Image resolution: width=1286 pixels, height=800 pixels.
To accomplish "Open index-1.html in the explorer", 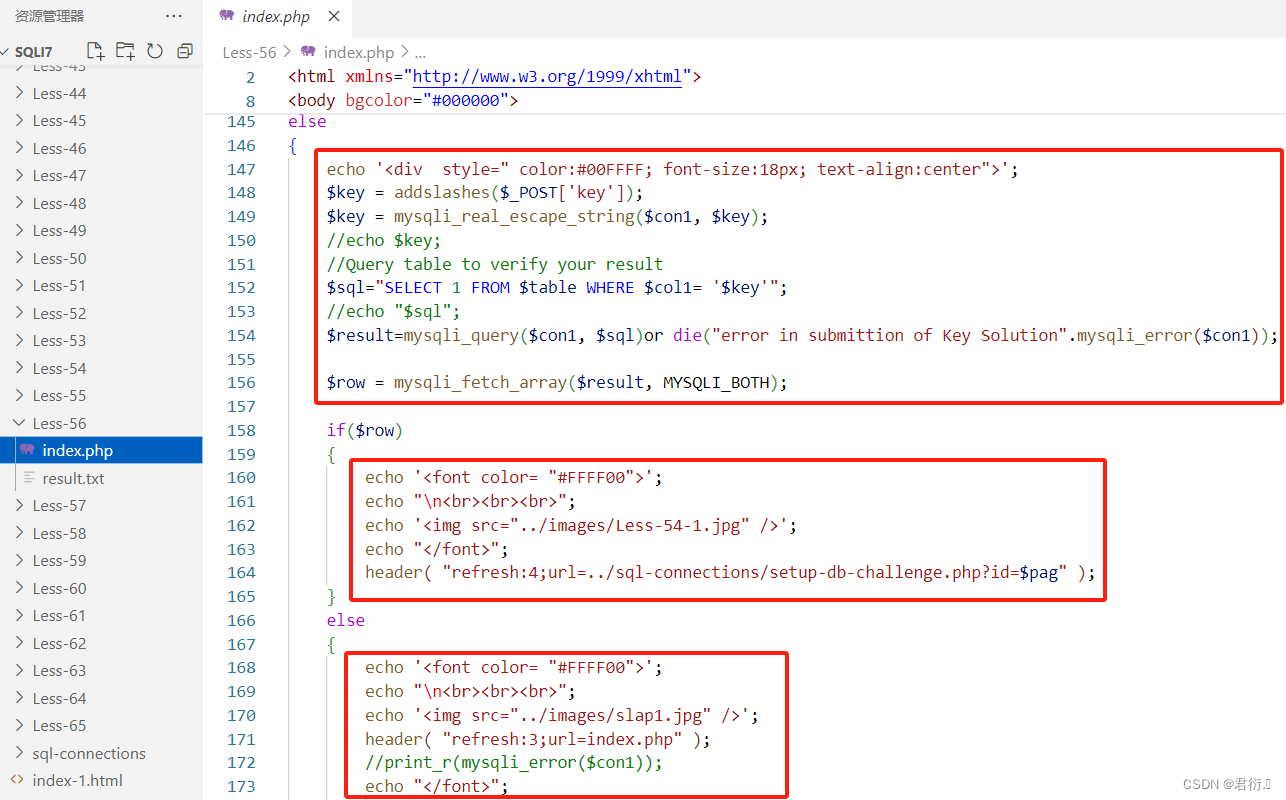I will (x=101, y=780).
